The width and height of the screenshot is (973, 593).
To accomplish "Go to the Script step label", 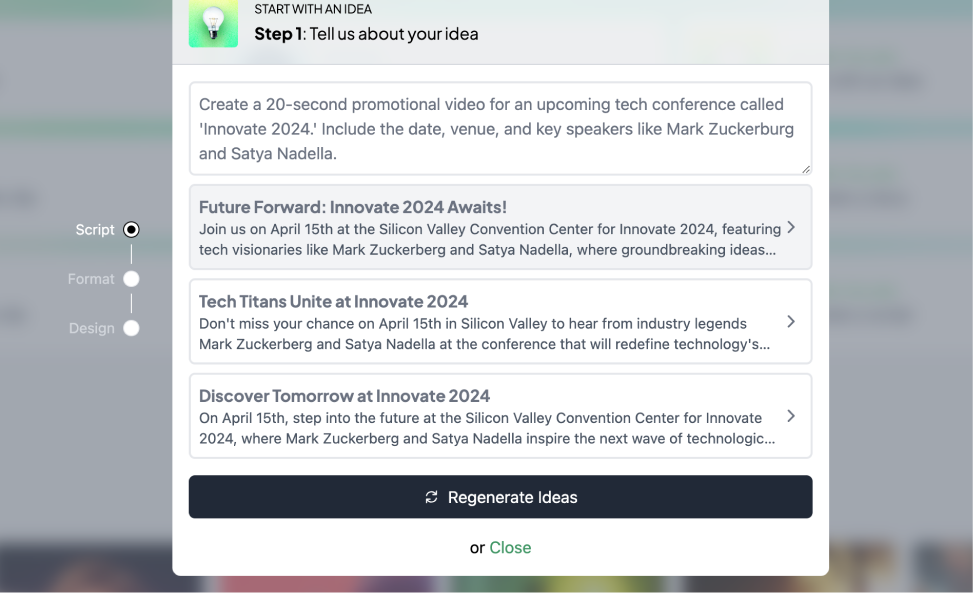I will click(95, 230).
